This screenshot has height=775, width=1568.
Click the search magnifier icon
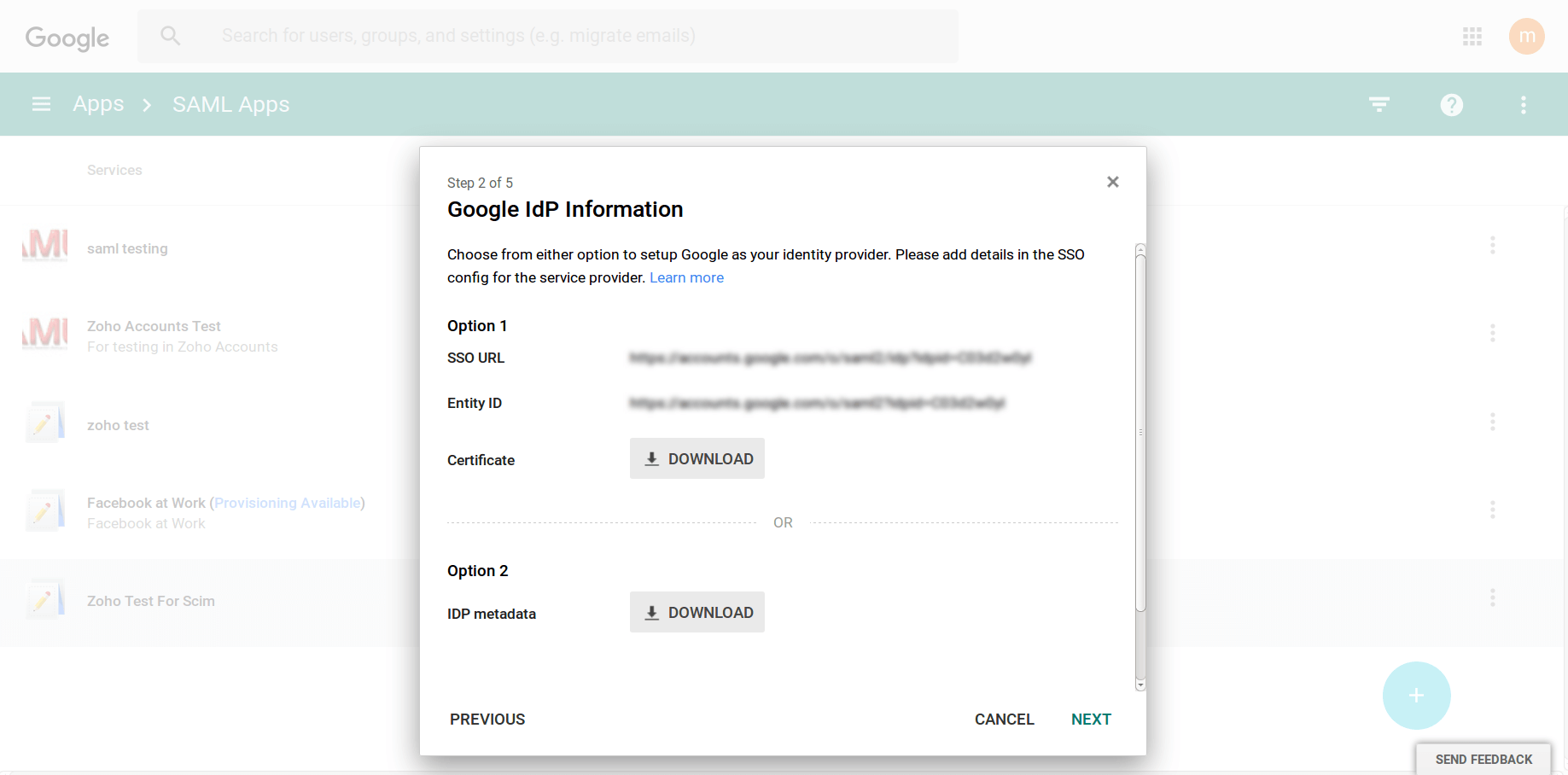pos(170,36)
